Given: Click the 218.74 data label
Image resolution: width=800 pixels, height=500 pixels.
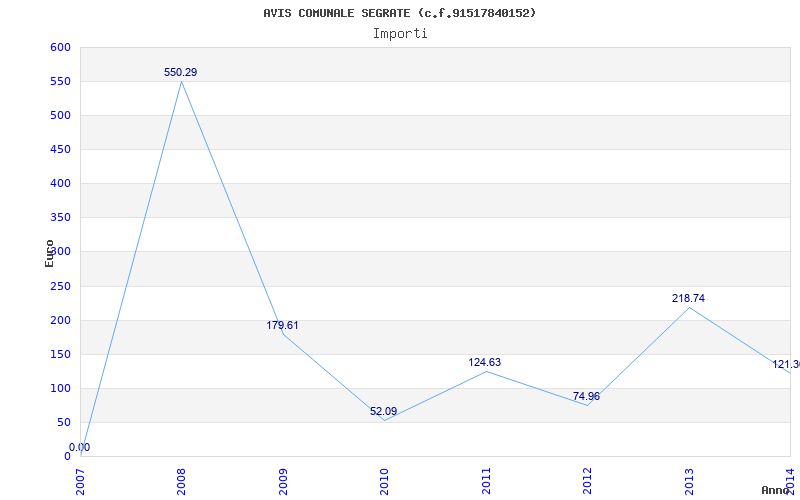Looking at the screenshot, I should point(688,298).
